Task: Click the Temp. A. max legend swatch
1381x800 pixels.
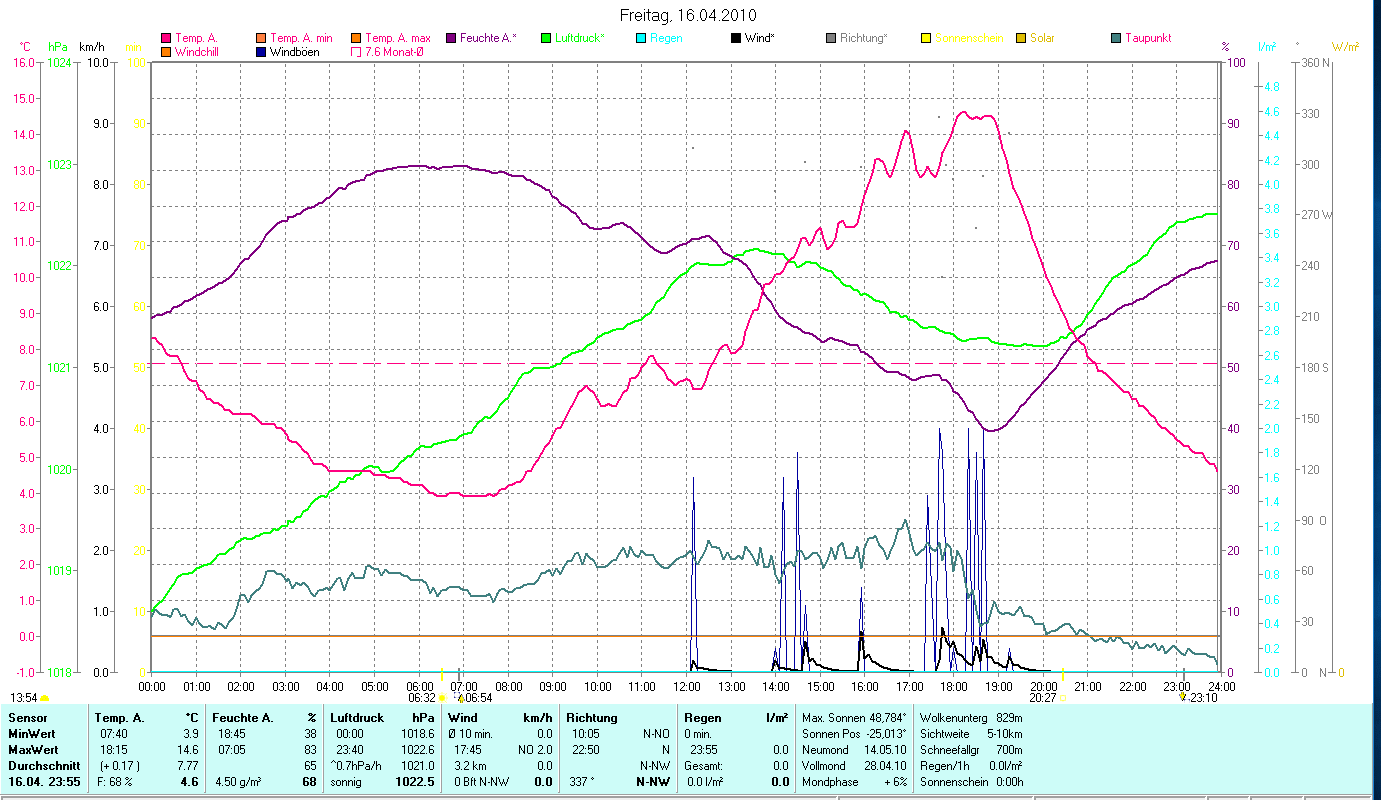Action: pos(356,38)
